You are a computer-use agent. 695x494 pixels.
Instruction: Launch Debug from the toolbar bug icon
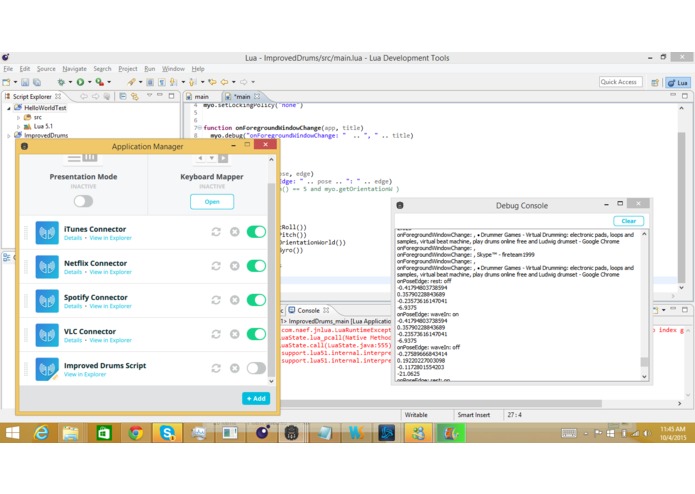point(61,82)
